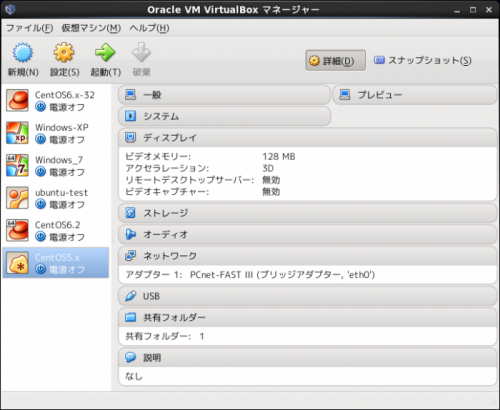Viewport: 500px width, 410px height.
Task: Click the 3D acceleration value
Action: coord(268,168)
